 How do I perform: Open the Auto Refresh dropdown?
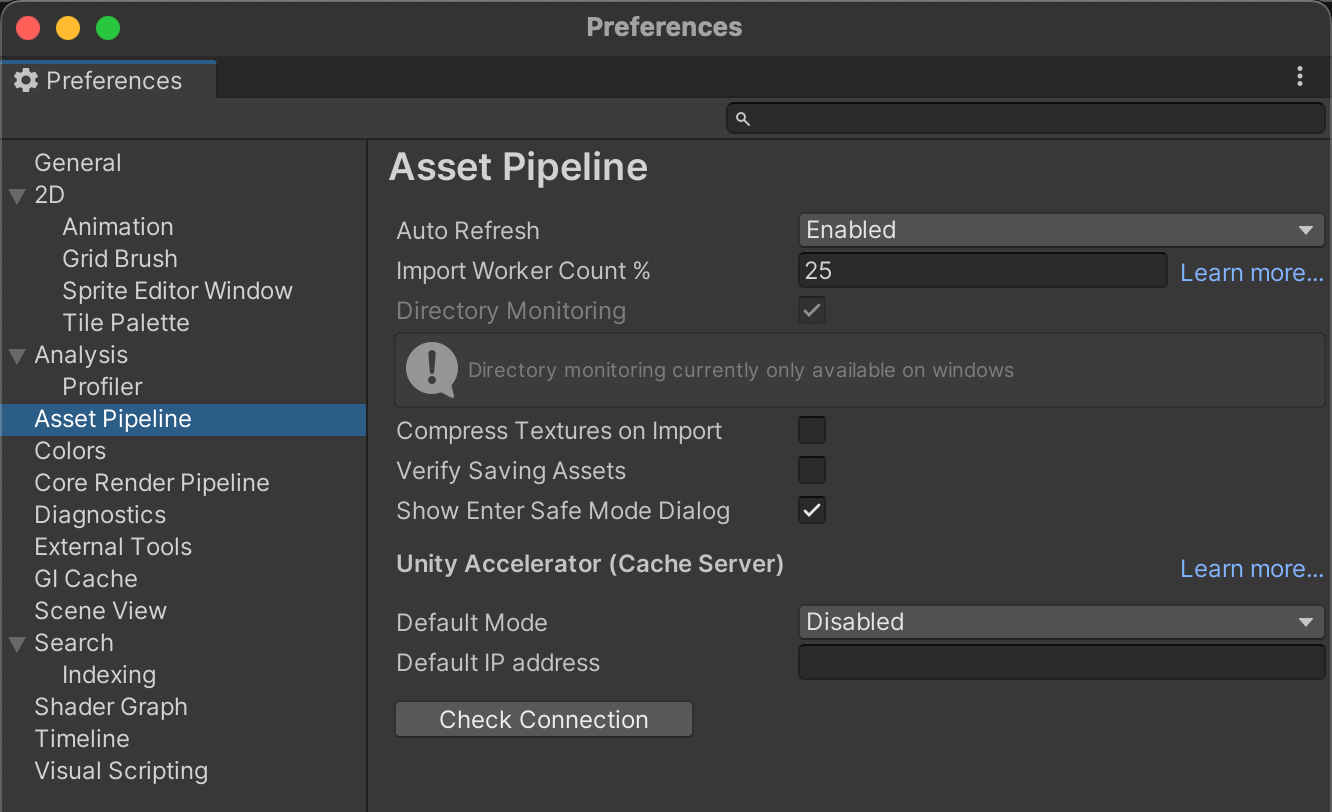[x=1061, y=230]
